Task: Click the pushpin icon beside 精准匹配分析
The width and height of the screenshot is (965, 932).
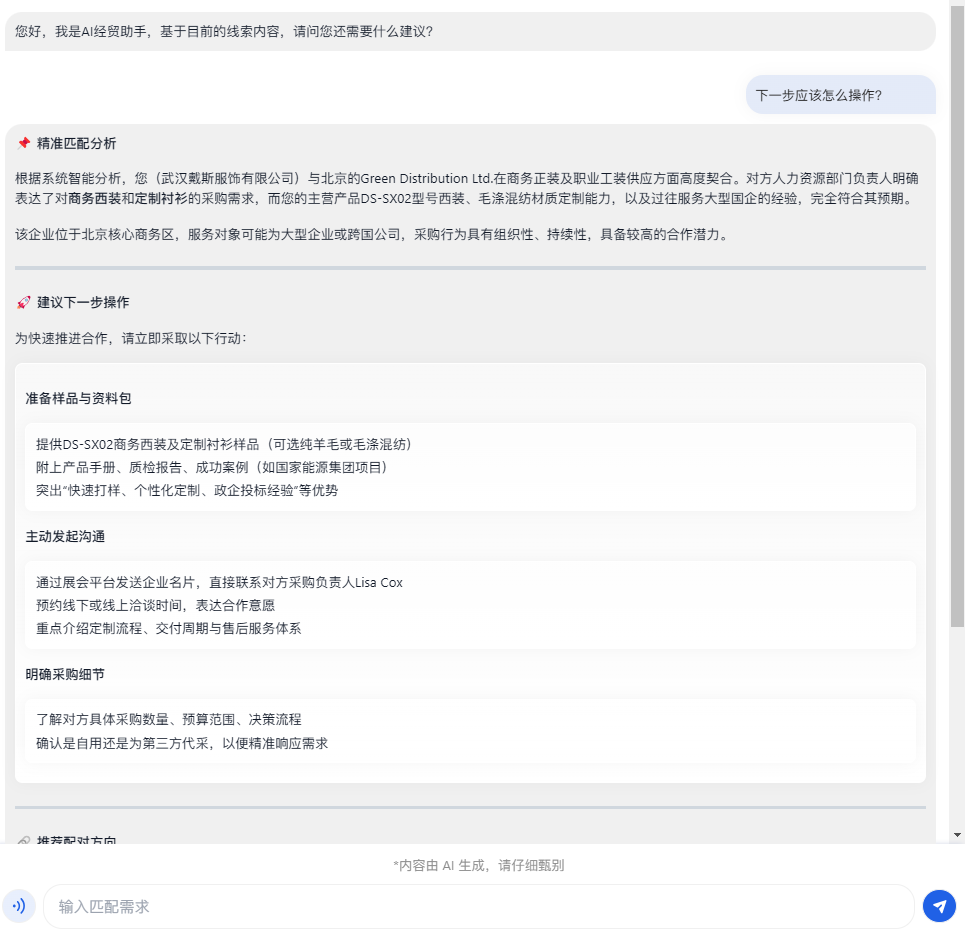Action: [x=24, y=144]
